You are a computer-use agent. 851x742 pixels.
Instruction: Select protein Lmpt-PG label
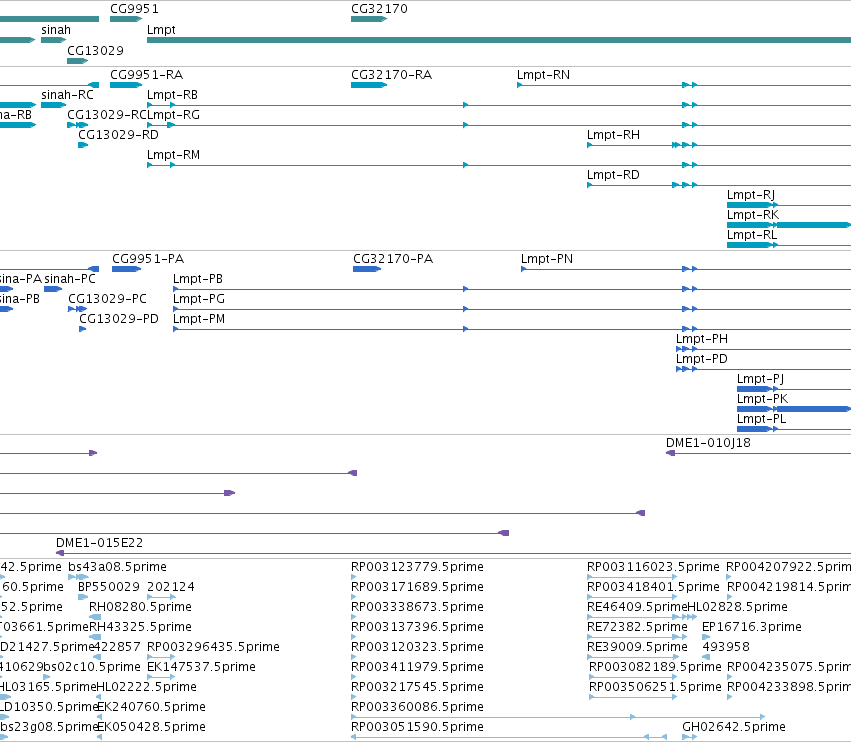click(199, 299)
